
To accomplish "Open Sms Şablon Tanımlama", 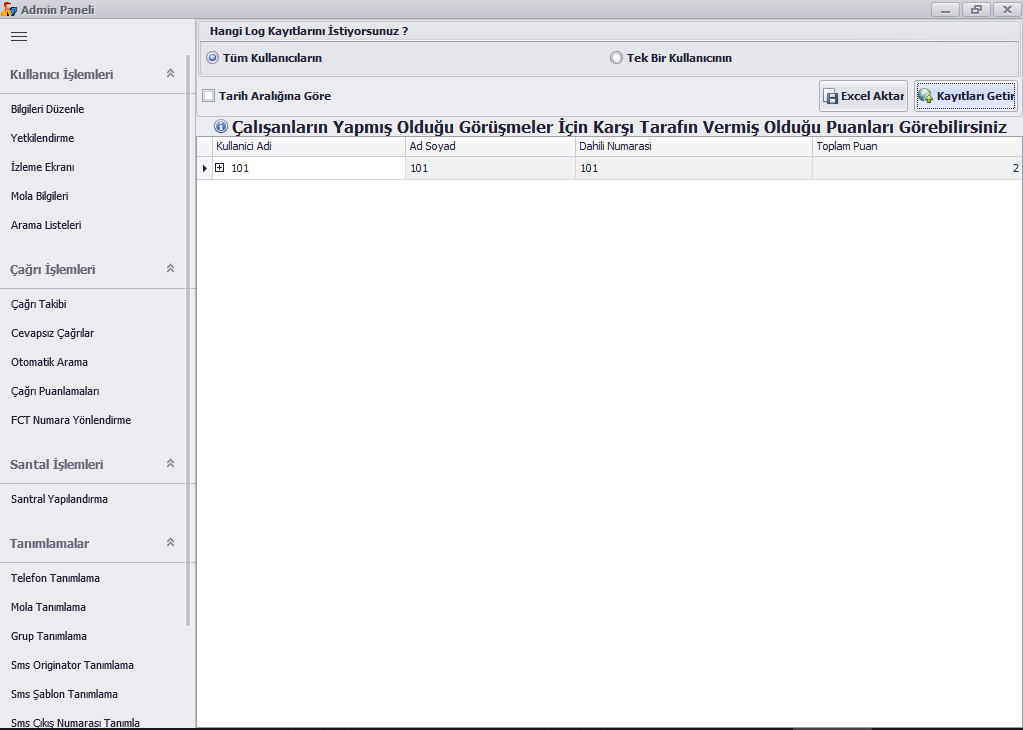I will pos(64,694).
